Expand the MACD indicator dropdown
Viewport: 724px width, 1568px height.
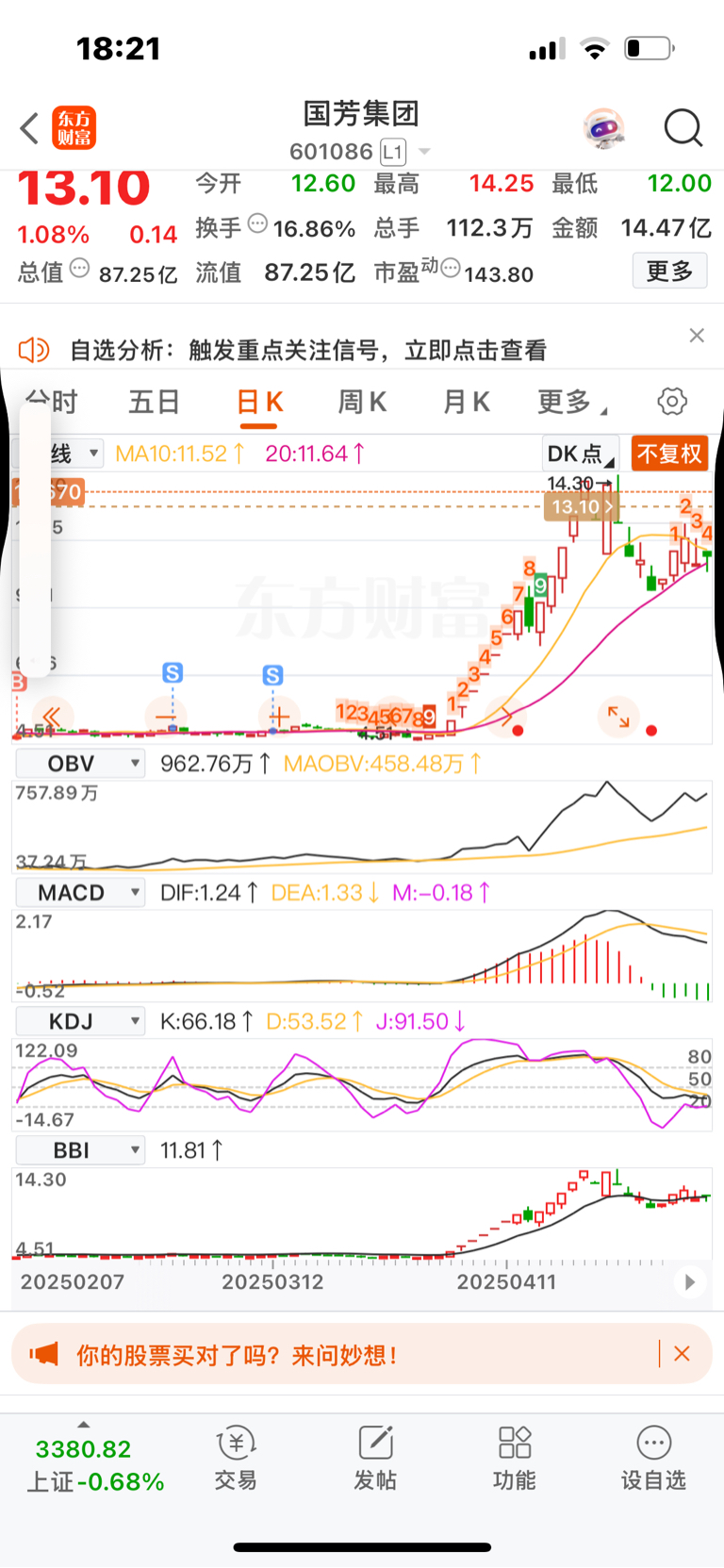81,892
